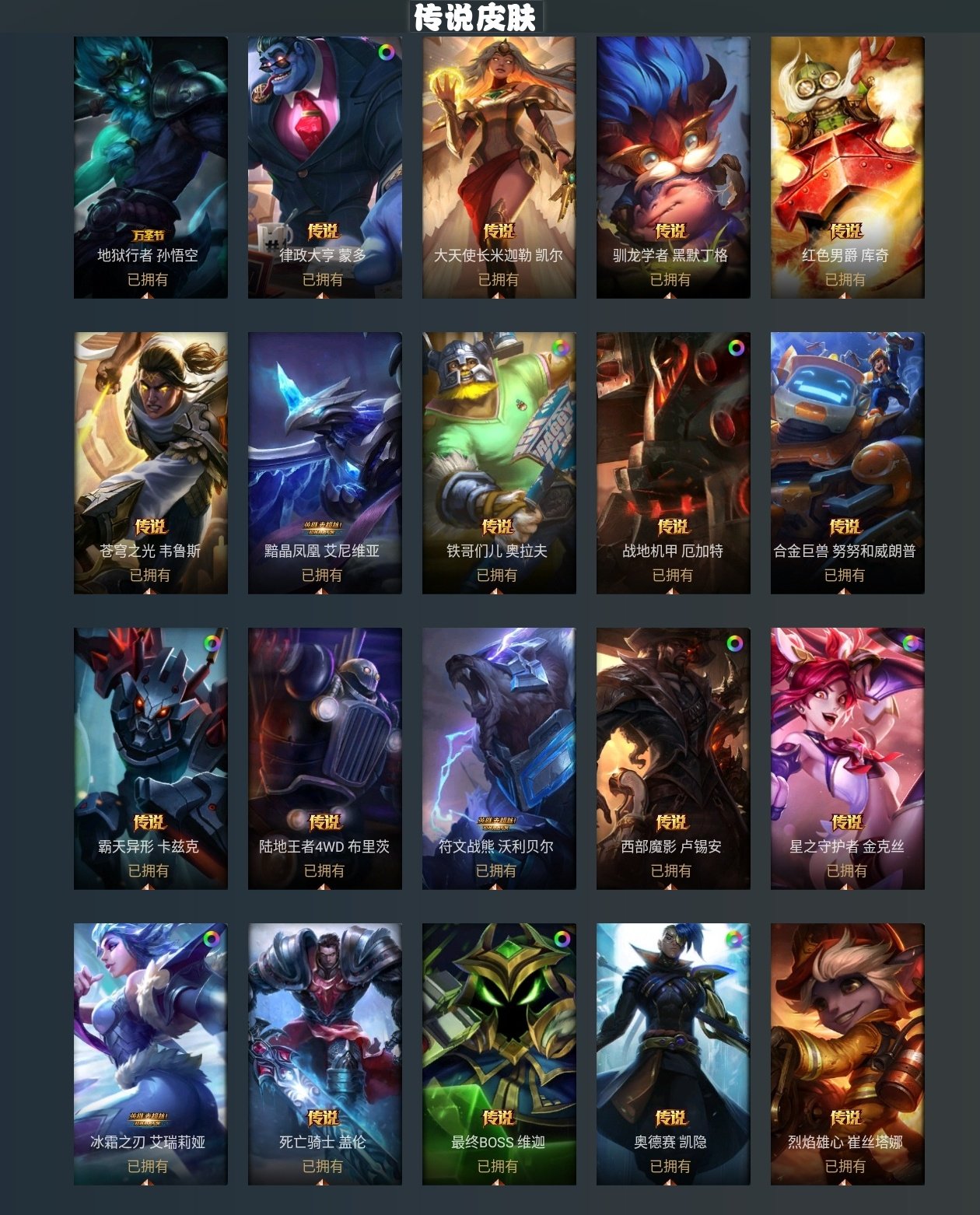The height and width of the screenshot is (1215, 980).
Task: Click chroma color wheel on 星之守护者 金克丝 card
Action: [910, 643]
